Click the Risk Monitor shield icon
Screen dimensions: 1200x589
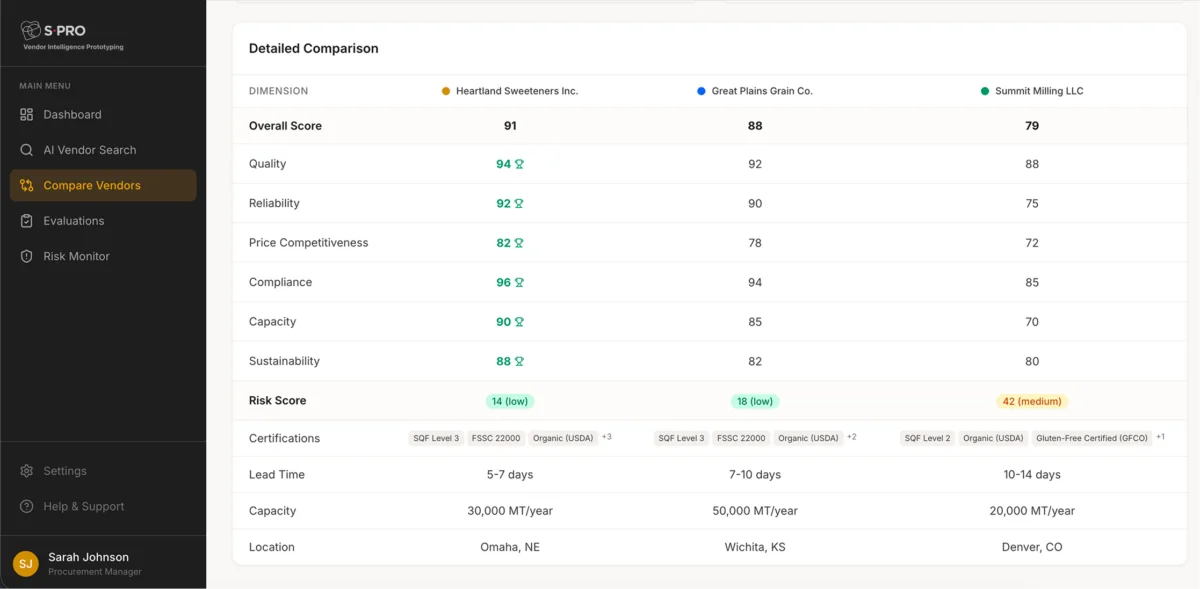click(27, 257)
